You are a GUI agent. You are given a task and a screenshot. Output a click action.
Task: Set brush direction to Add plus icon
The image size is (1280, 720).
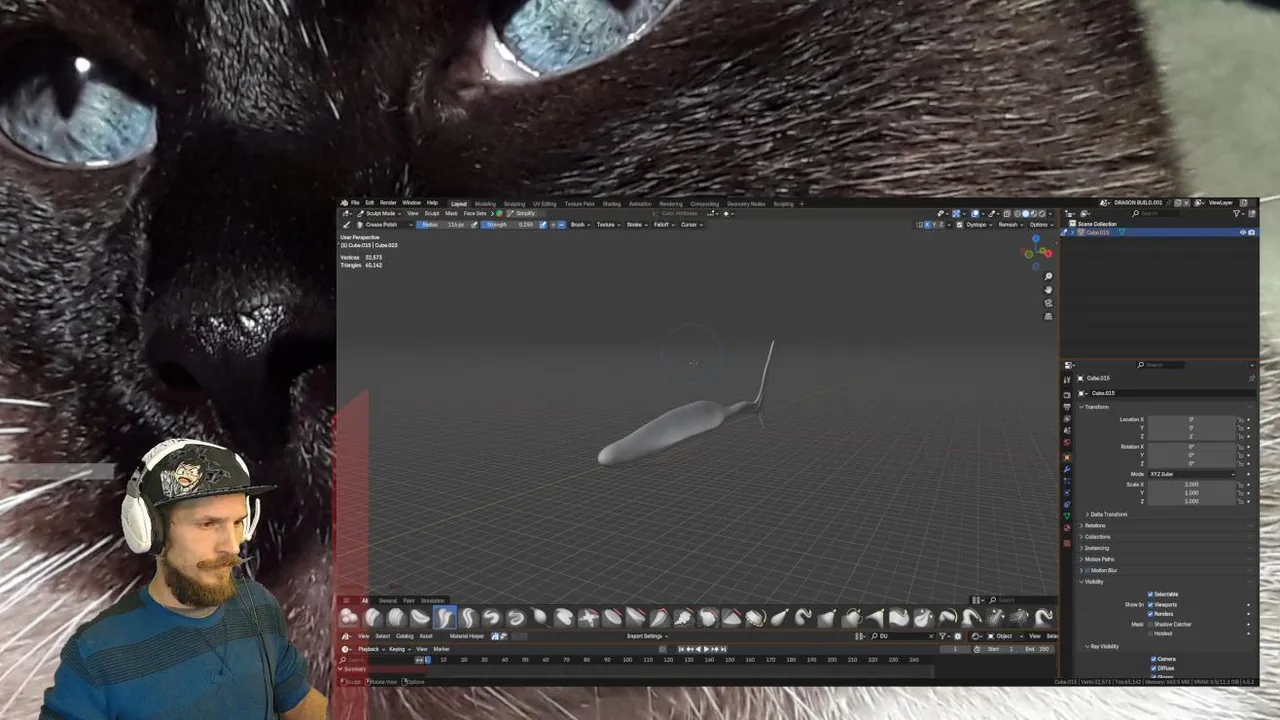click(x=553, y=224)
